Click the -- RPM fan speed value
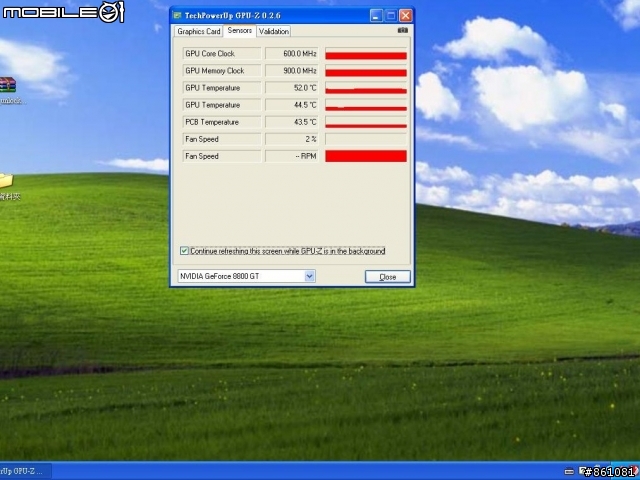This screenshot has height=480, width=640. point(291,156)
